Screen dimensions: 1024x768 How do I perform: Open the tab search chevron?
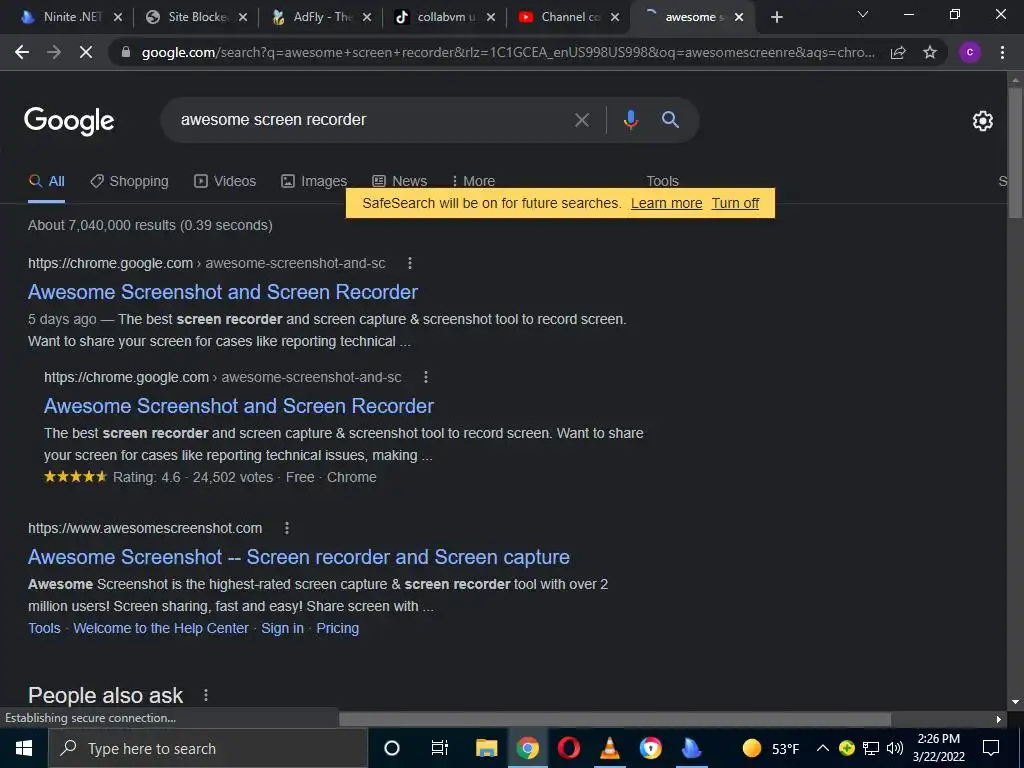tap(862, 14)
